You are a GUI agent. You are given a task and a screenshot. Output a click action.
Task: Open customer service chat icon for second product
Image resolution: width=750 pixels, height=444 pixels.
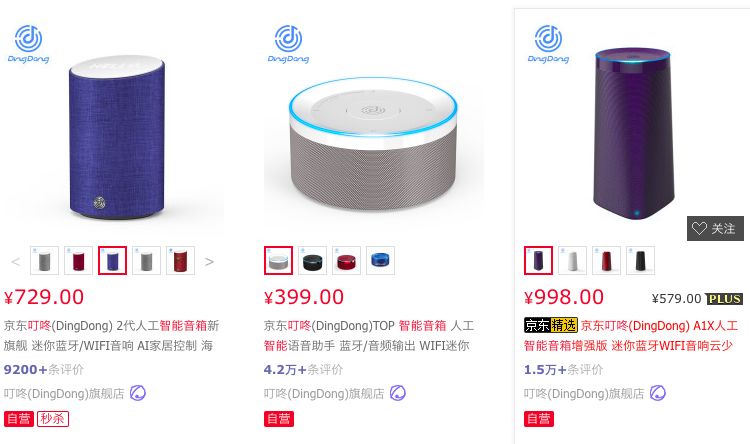[x=397, y=393]
